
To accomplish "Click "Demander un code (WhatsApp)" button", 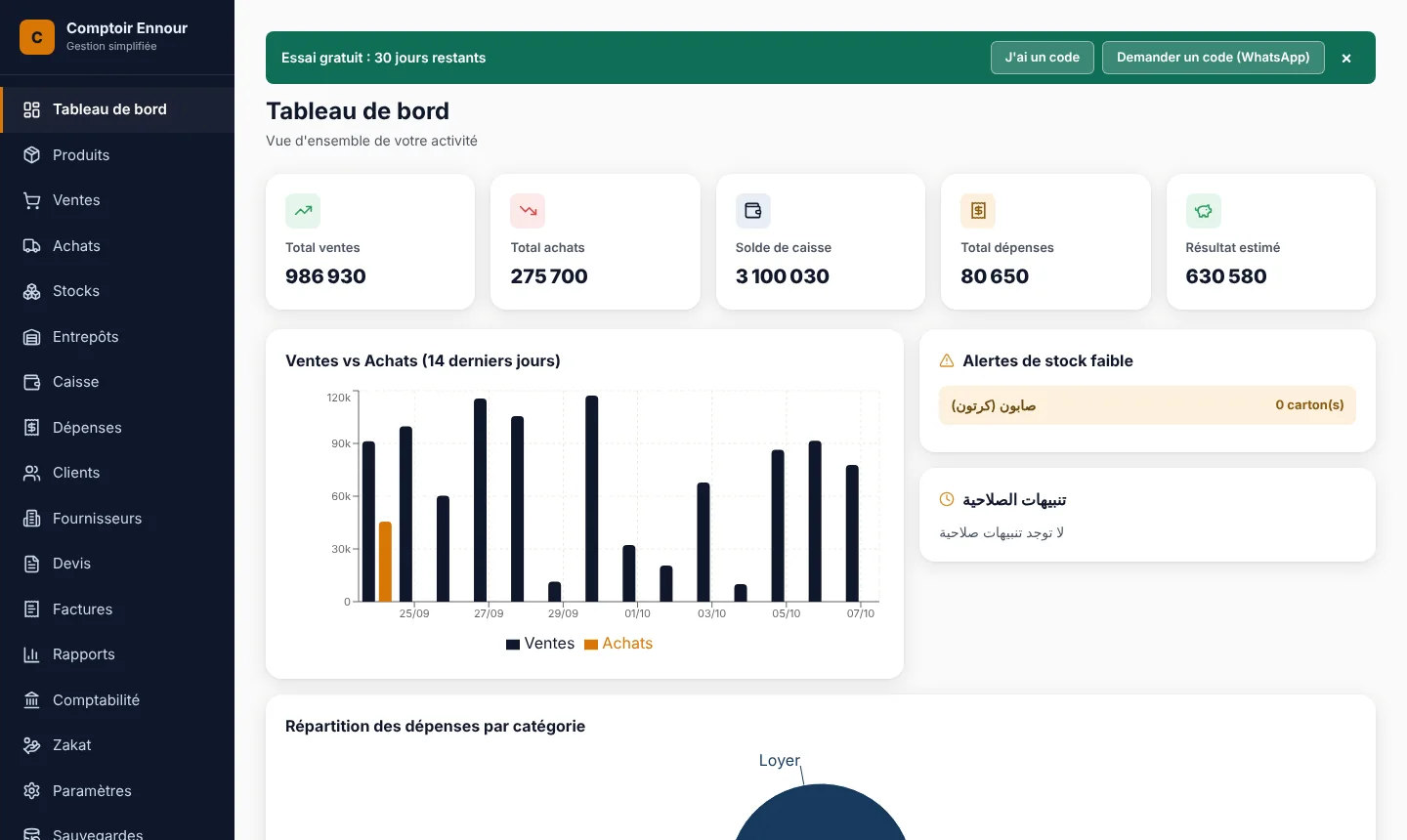I will [x=1214, y=58].
